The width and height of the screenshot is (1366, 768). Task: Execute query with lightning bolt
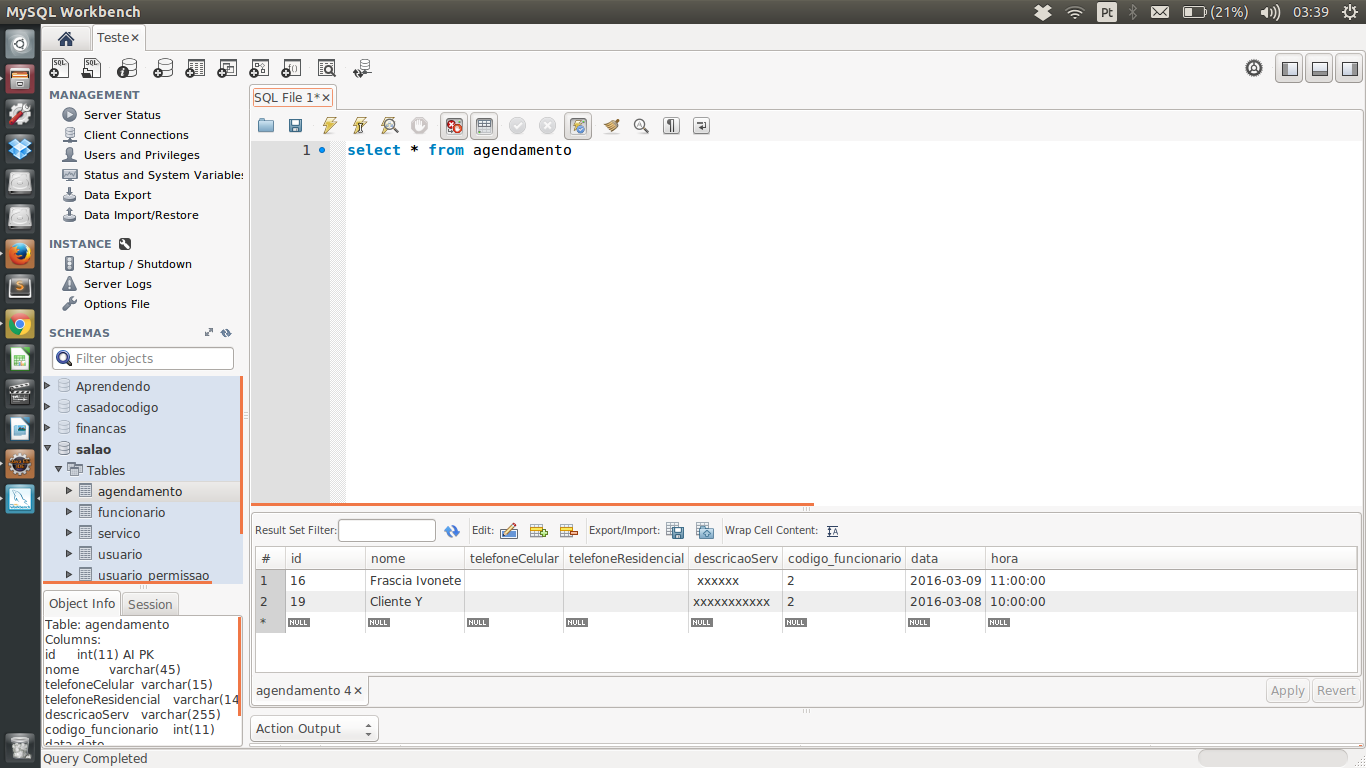click(x=329, y=126)
